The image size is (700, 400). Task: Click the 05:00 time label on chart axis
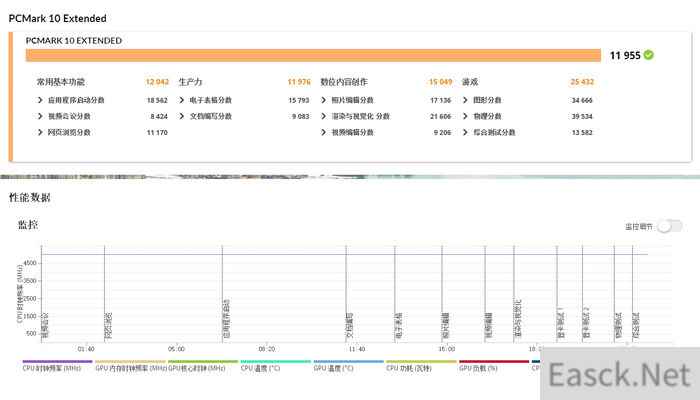pyautogui.click(x=176, y=349)
